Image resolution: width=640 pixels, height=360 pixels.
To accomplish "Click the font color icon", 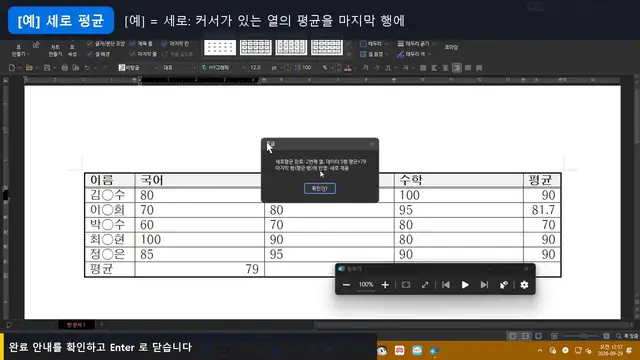I will point(348,68).
